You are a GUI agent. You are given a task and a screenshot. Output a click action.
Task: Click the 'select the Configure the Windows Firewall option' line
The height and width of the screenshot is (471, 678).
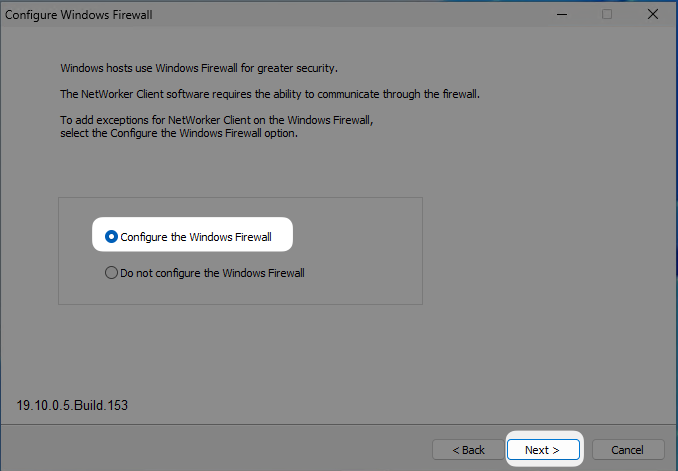point(180,132)
